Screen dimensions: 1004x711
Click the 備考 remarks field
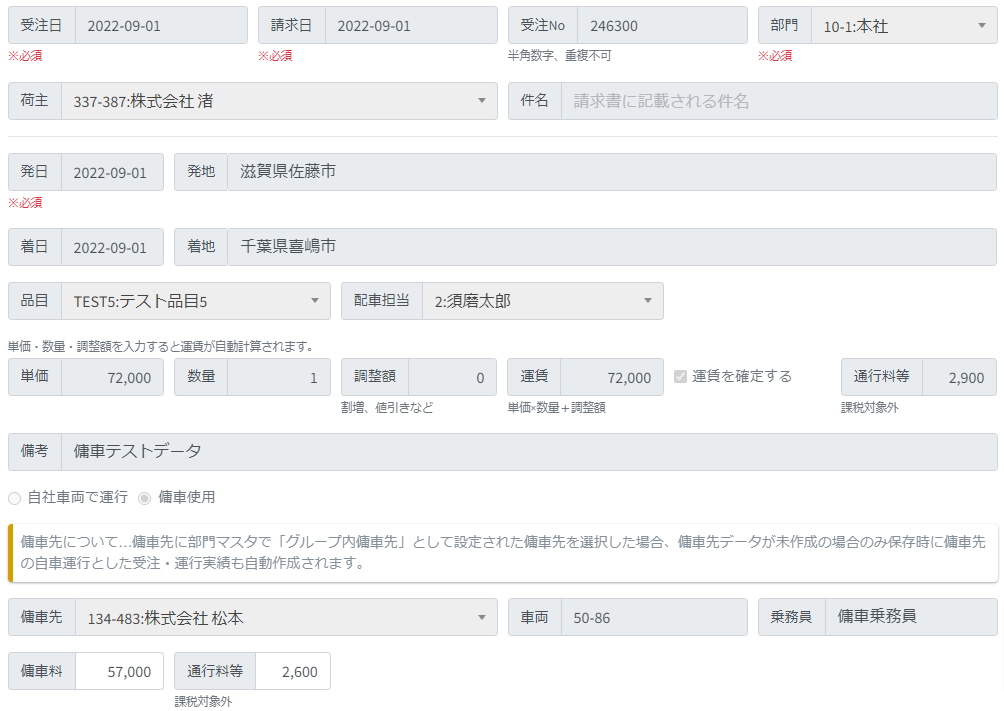click(528, 452)
